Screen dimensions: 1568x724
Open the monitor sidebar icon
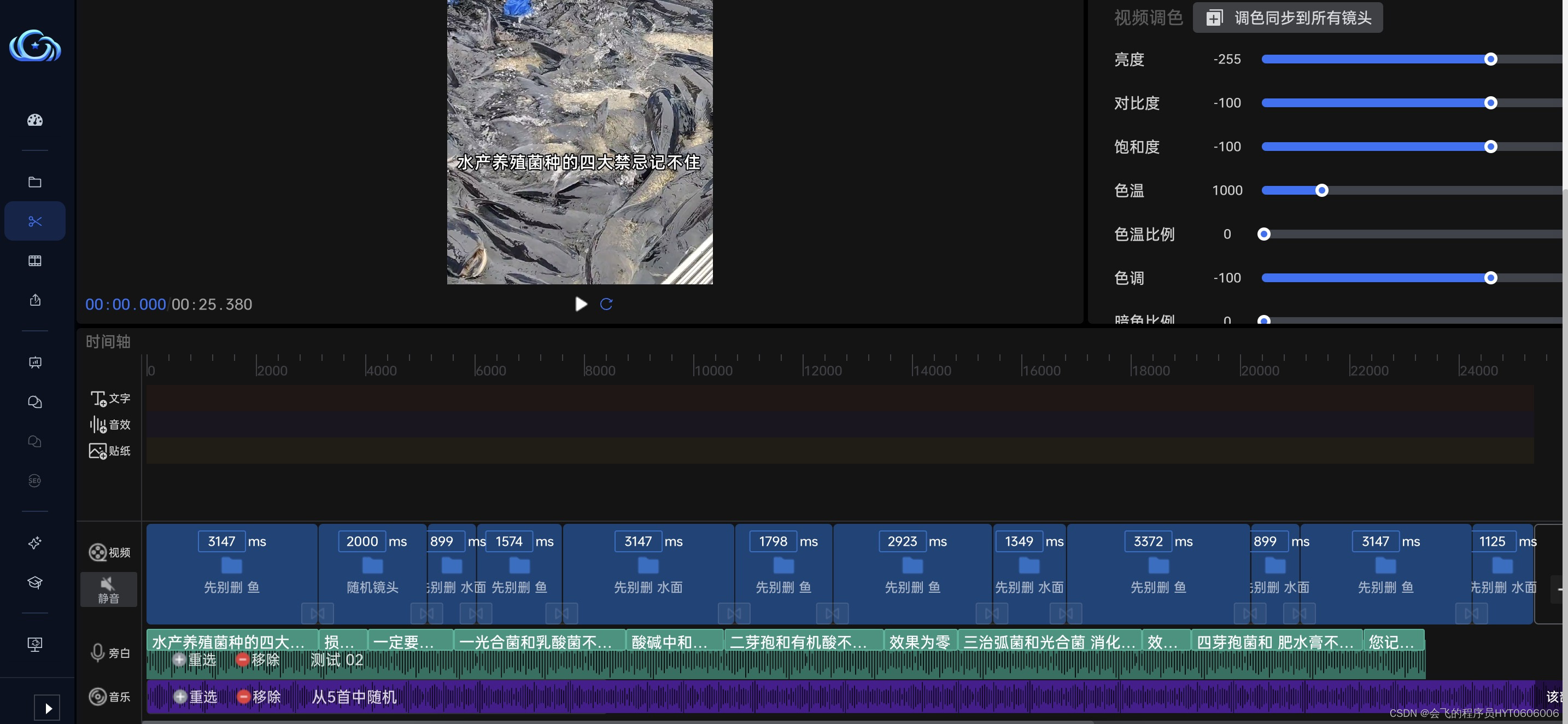pos(34,644)
